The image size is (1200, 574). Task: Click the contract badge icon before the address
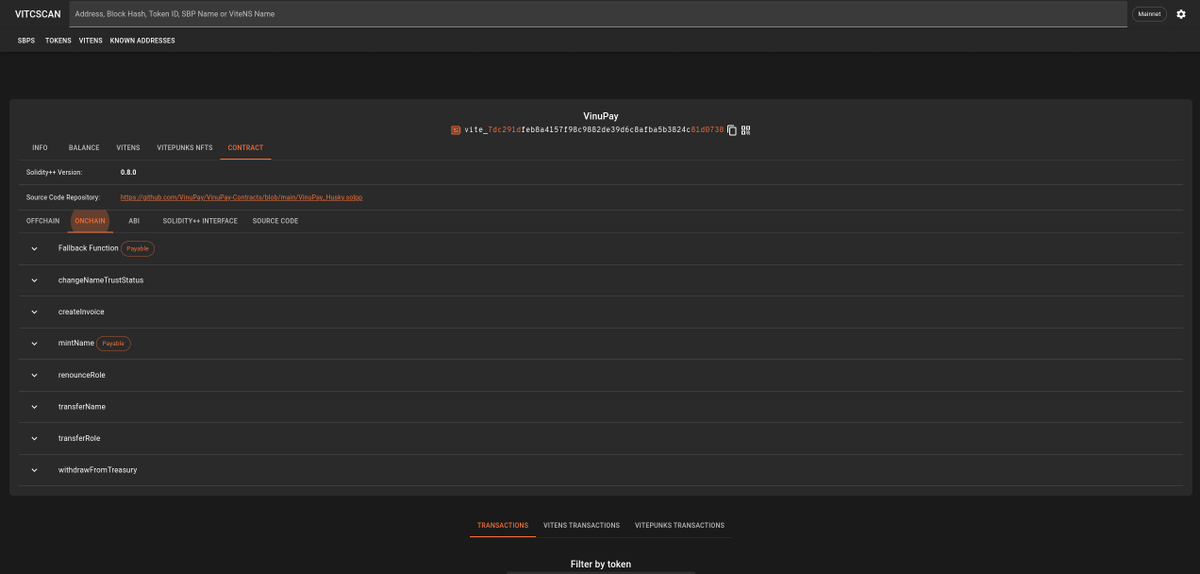coord(456,130)
